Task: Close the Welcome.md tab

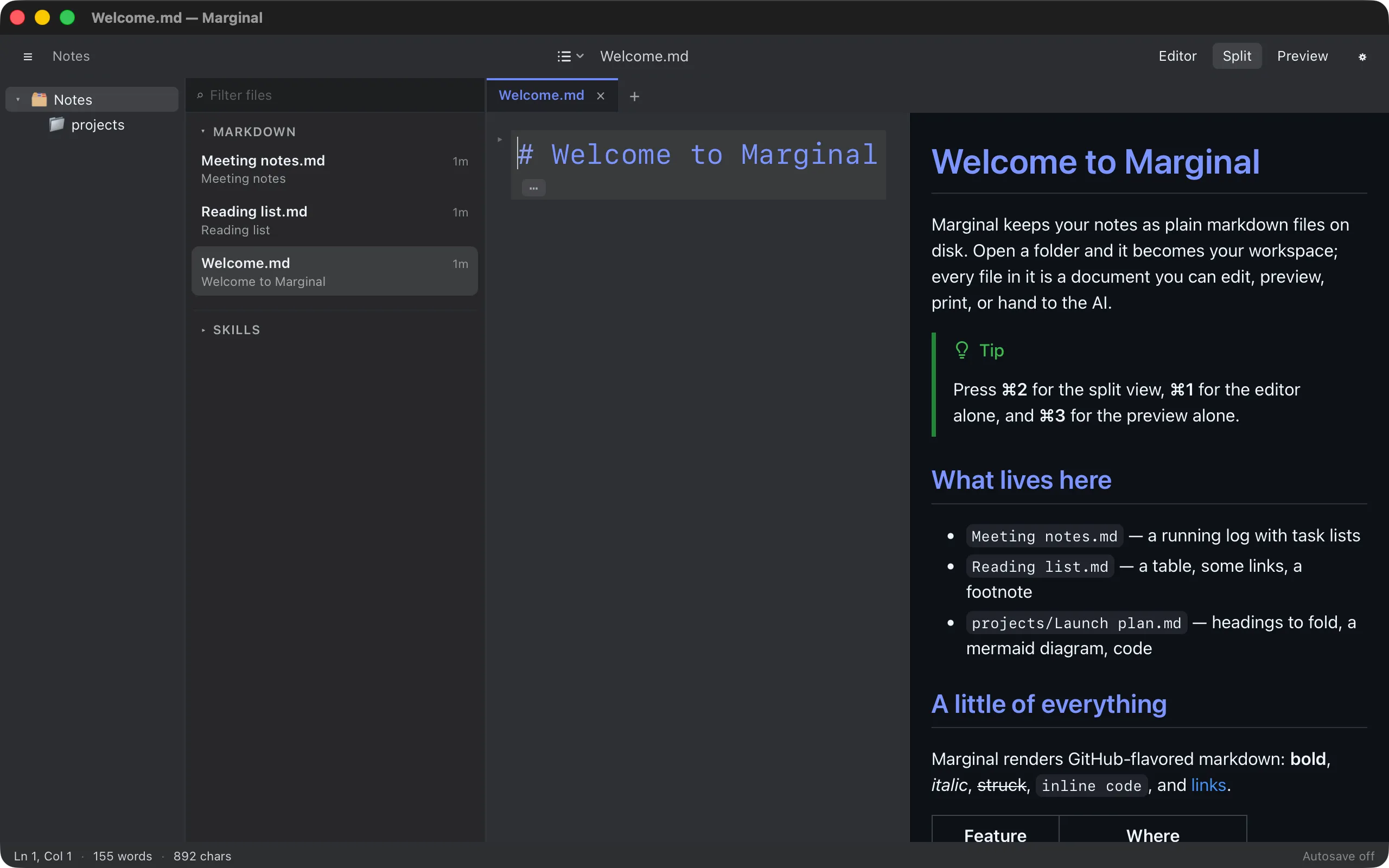Action: click(x=601, y=96)
